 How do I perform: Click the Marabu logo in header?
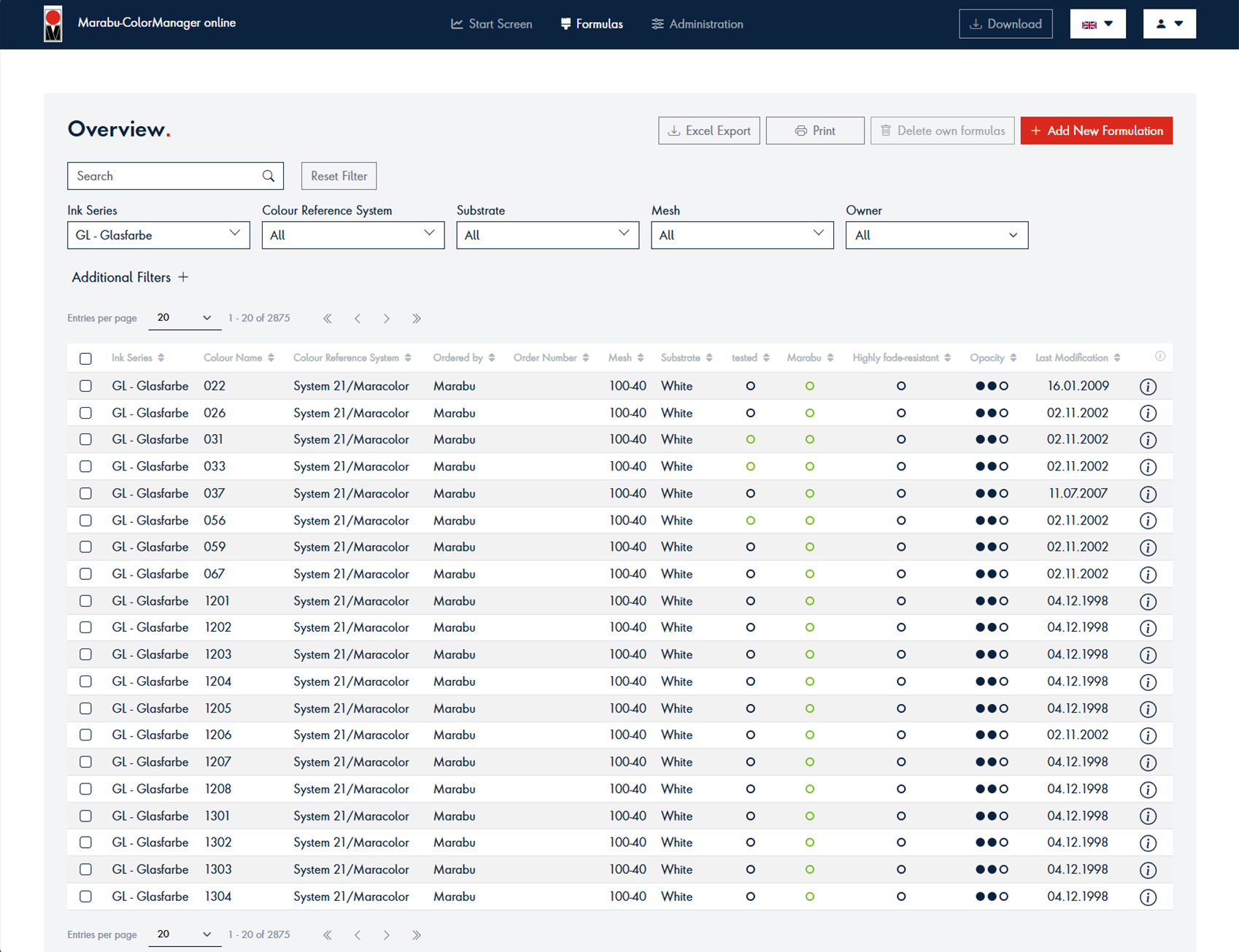[53, 24]
